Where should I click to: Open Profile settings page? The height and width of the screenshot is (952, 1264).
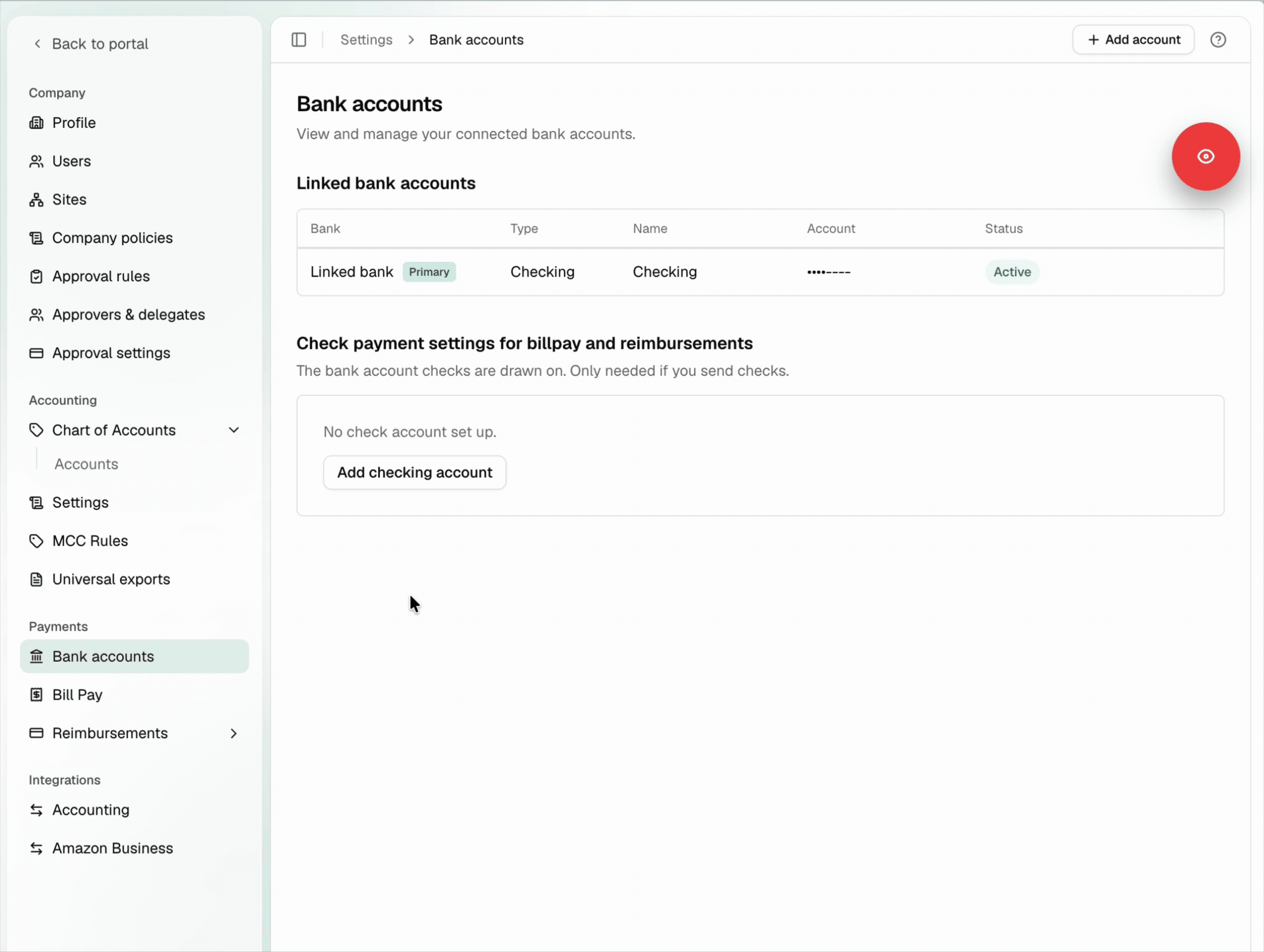click(134, 123)
